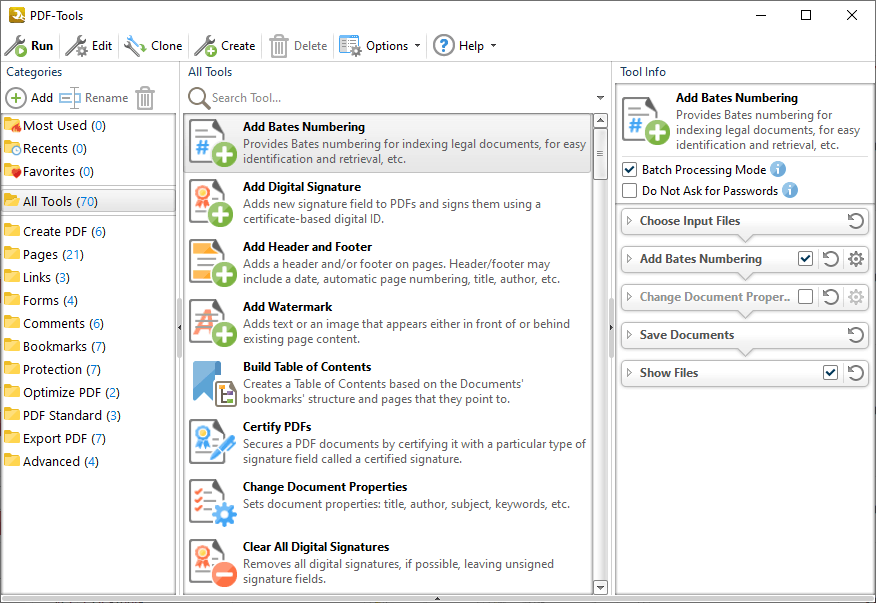The image size is (876, 603).
Task: Enable Do Not Ask for Passwords
Action: click(629, 190)
